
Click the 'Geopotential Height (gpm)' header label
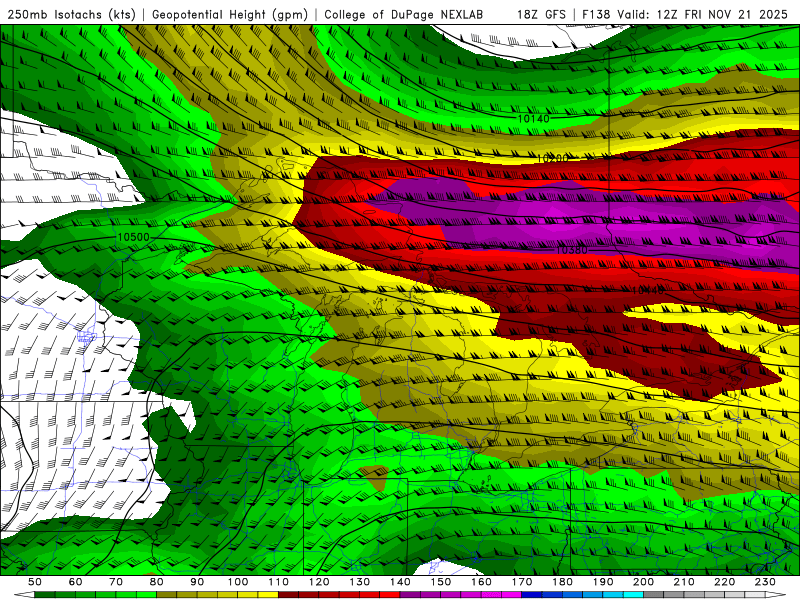[230, 15]
